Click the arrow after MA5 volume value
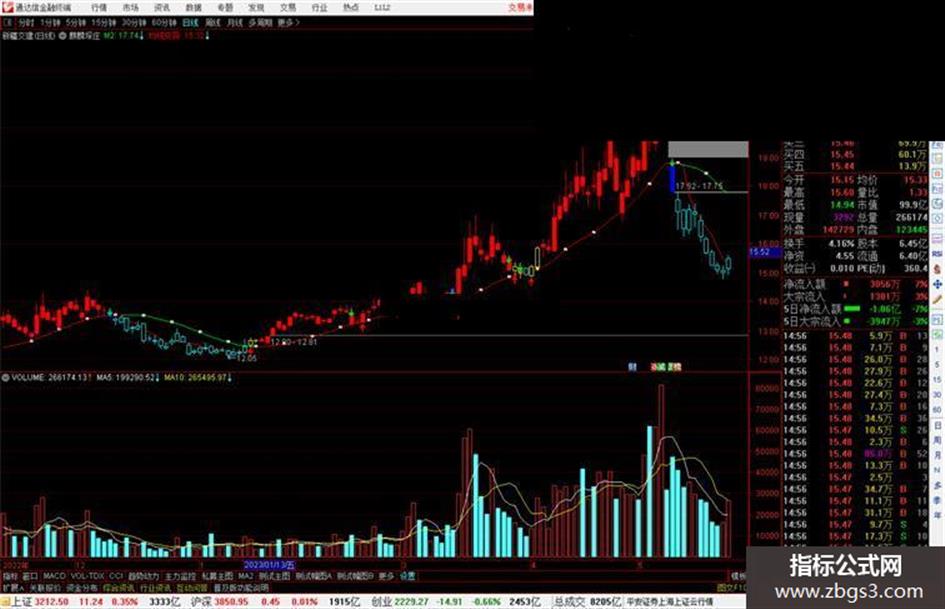The height and width of the screenshot is (609, 945). (x=159, y=378)
